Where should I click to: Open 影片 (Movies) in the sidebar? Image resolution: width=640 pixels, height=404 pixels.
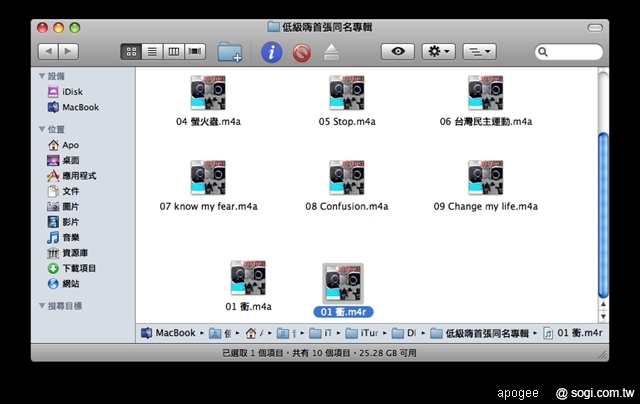[x=63, y=222]
